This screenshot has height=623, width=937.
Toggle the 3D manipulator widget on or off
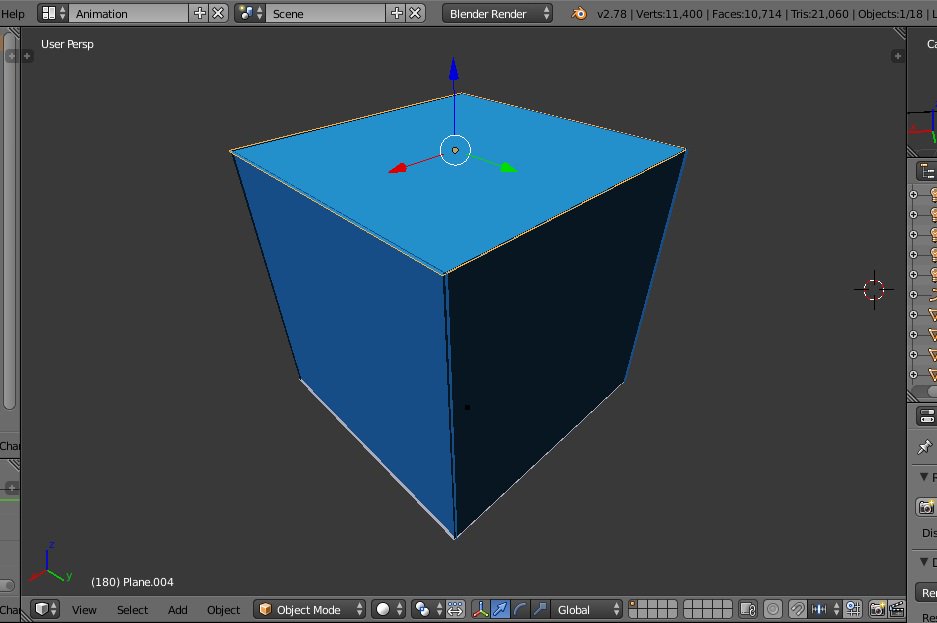(x=480, y=609)
